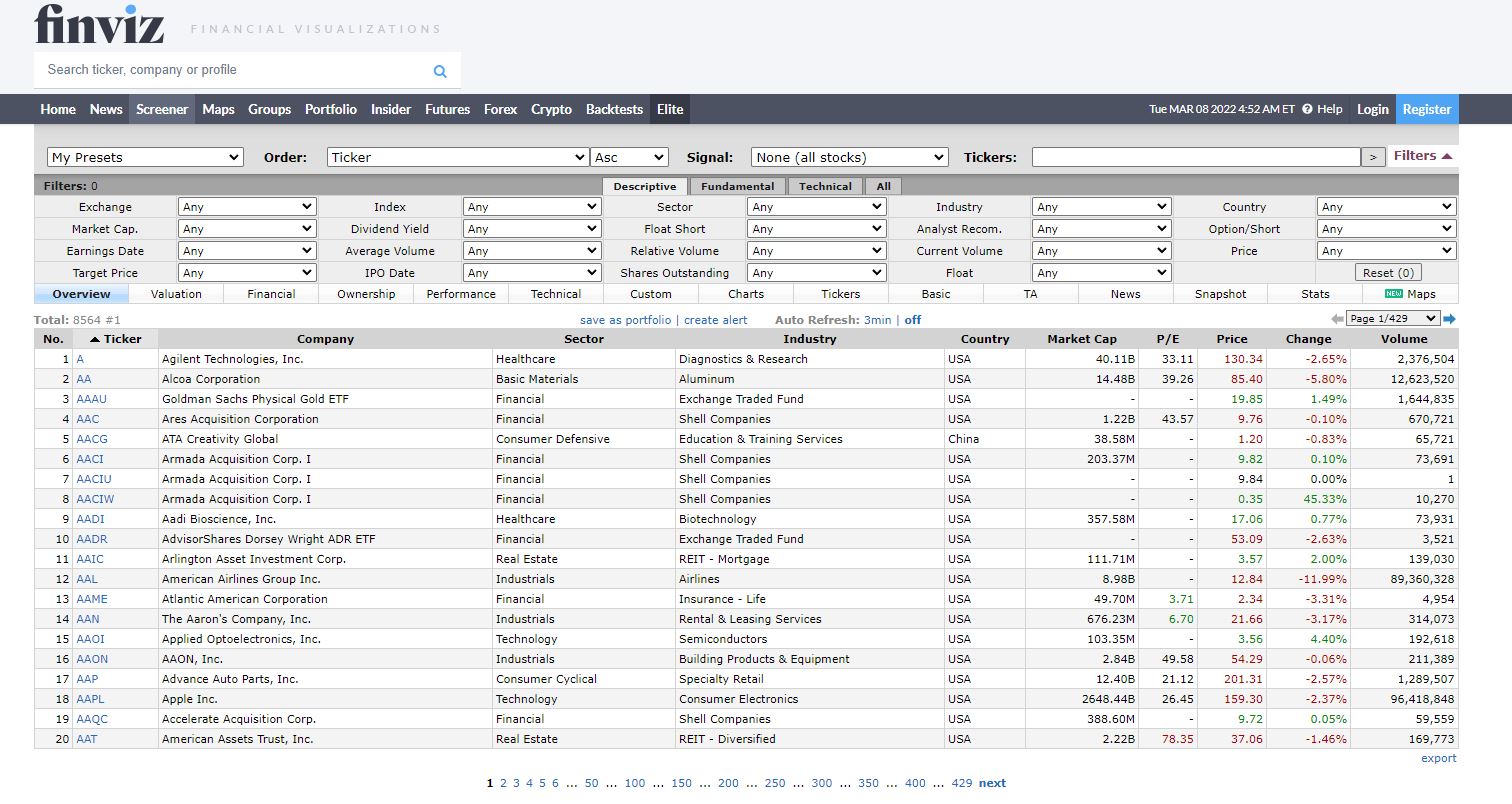Switch to the Technical filters tab
The height and width of the screenshot is (804, 1512).
coord(825,186)
